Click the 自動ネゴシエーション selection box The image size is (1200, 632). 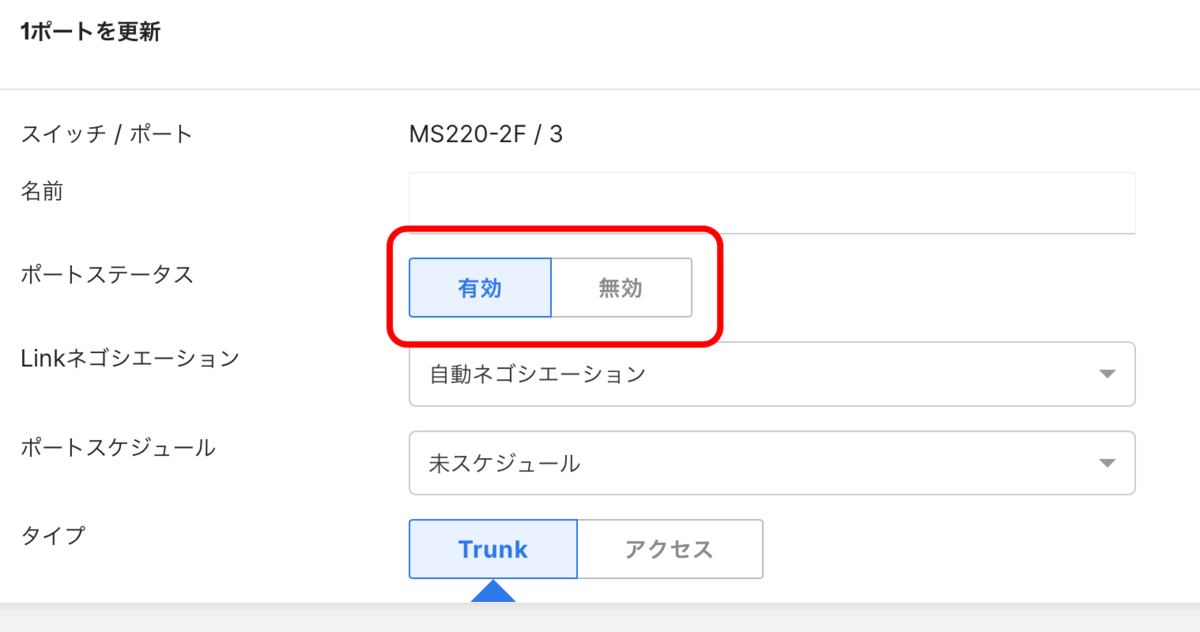(770, 373)
